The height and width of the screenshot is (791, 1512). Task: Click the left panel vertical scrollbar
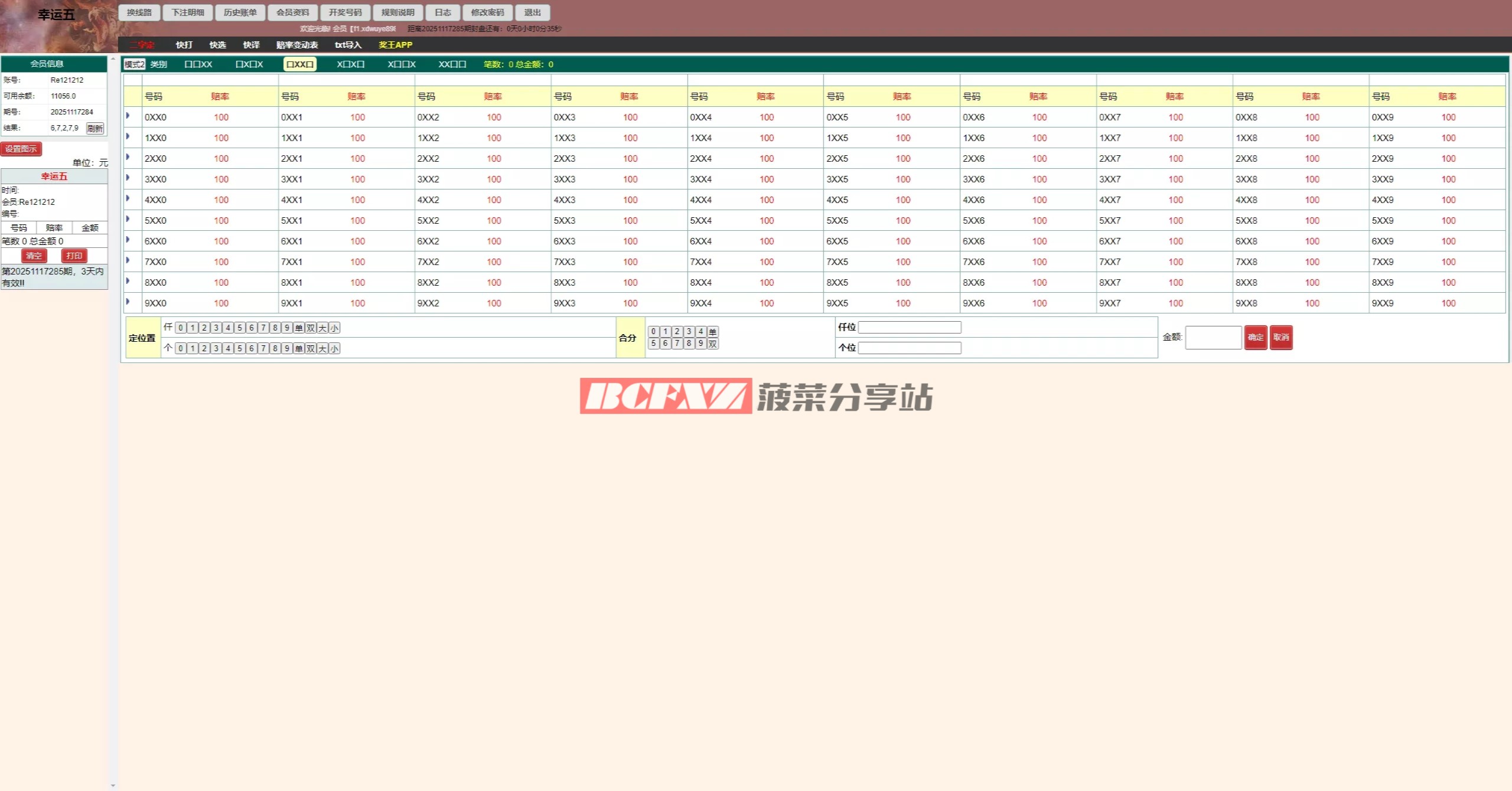[x=113, y=413]
